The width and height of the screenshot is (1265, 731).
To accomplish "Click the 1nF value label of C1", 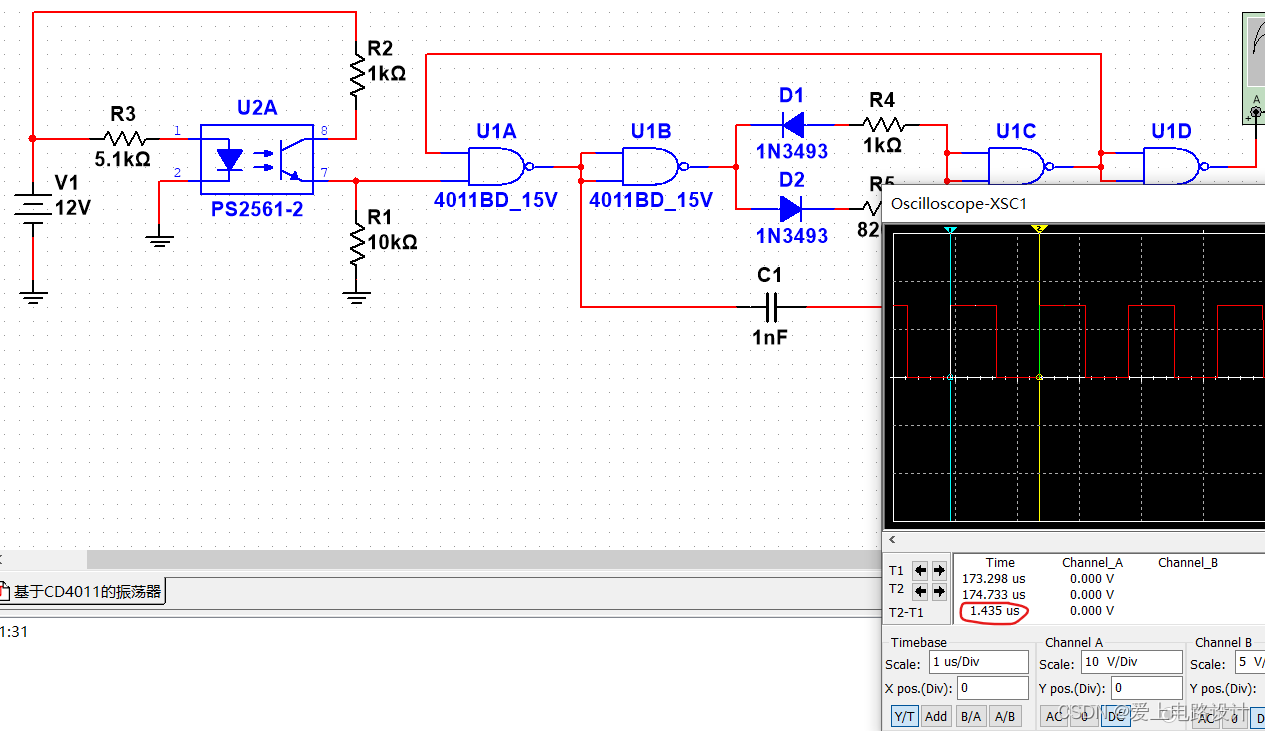I will pos(770,338).
